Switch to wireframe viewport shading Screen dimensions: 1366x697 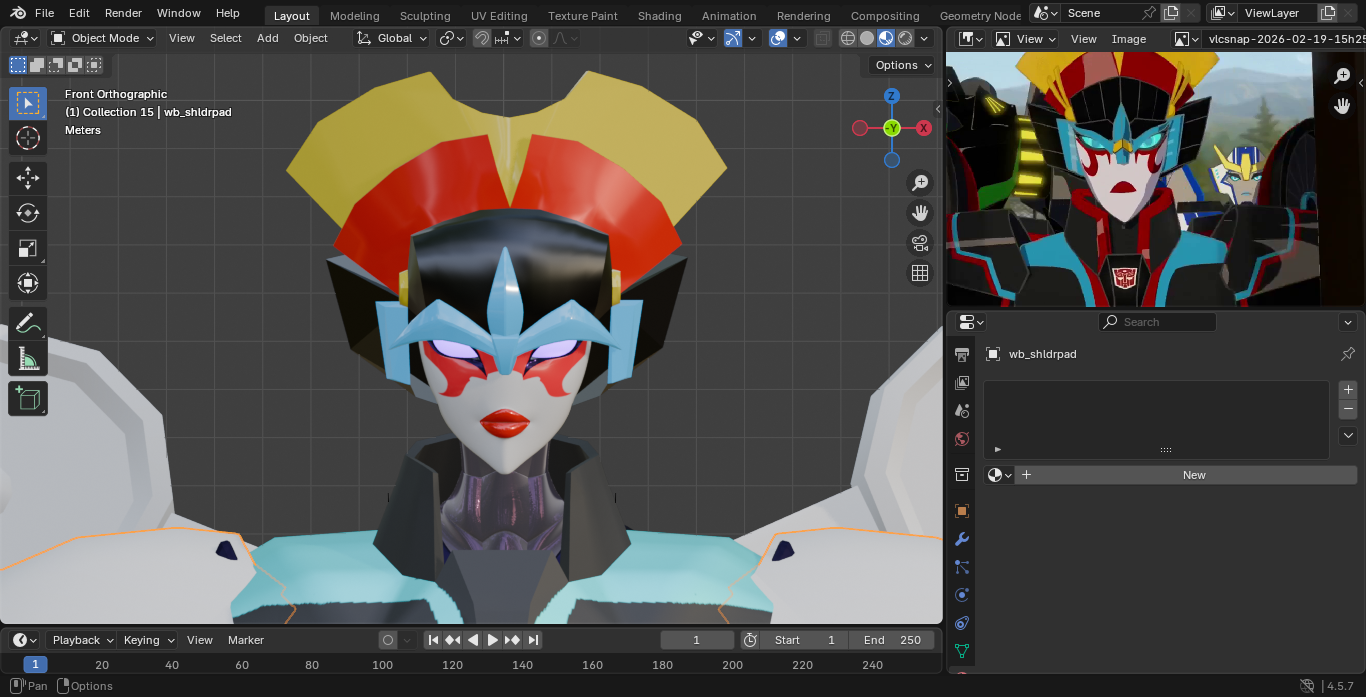coord(848,38)
